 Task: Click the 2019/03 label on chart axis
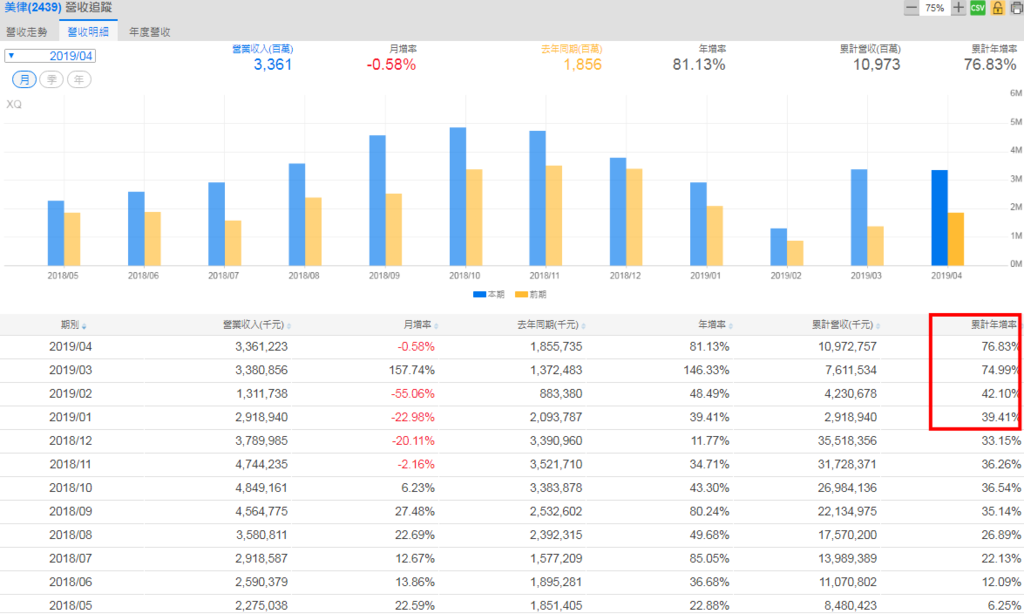coord(866,276)
